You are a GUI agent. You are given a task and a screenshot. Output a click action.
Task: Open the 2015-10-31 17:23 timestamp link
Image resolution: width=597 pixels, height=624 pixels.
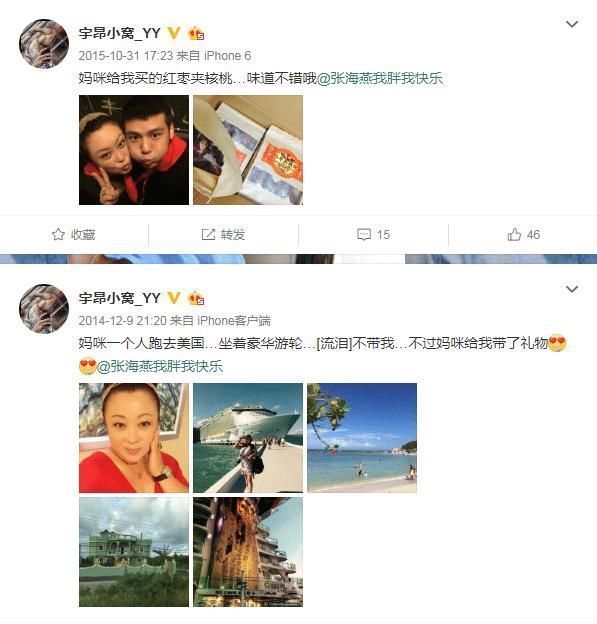point(126,56)
